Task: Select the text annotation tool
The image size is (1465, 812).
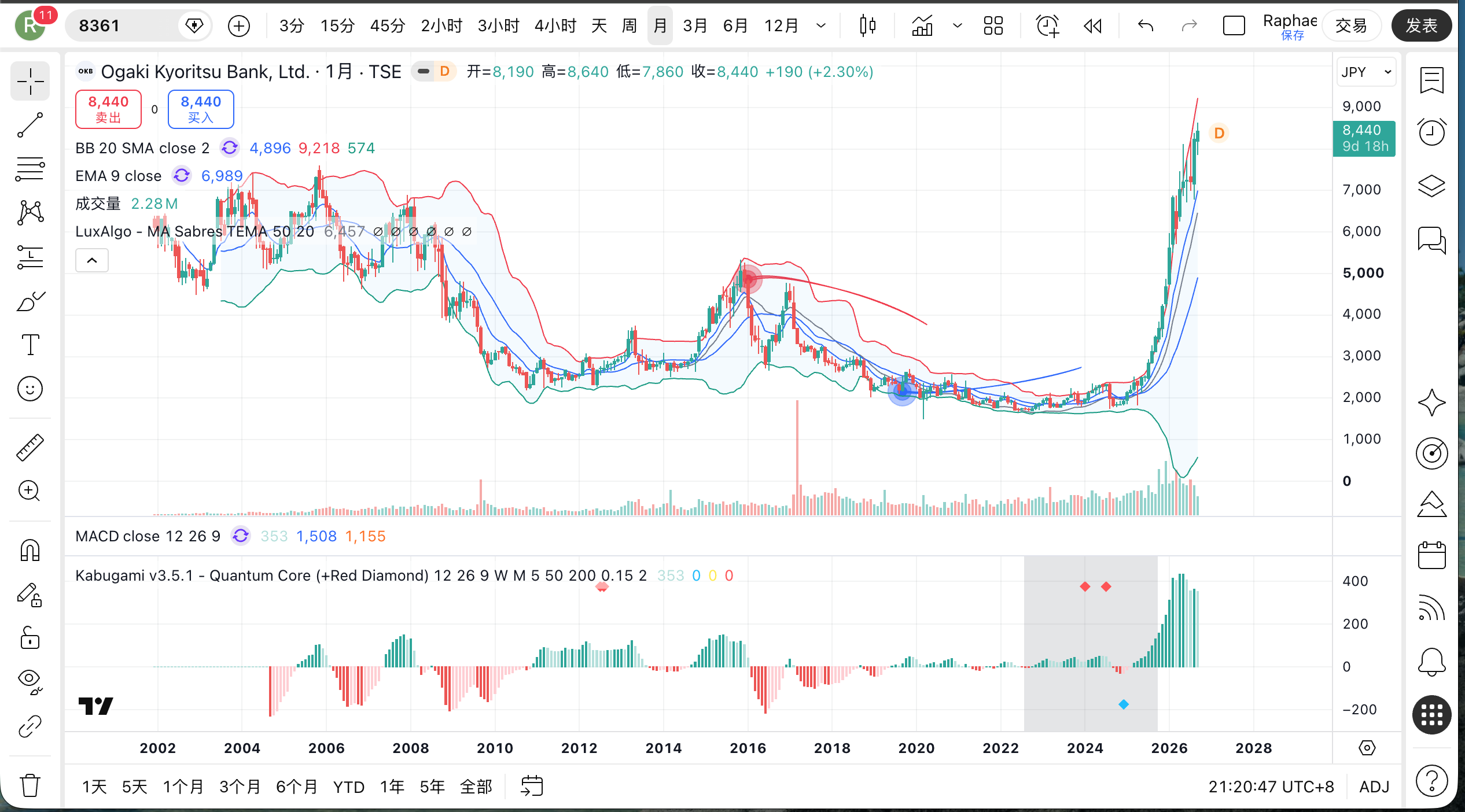Action: click(x=30, y=345)
